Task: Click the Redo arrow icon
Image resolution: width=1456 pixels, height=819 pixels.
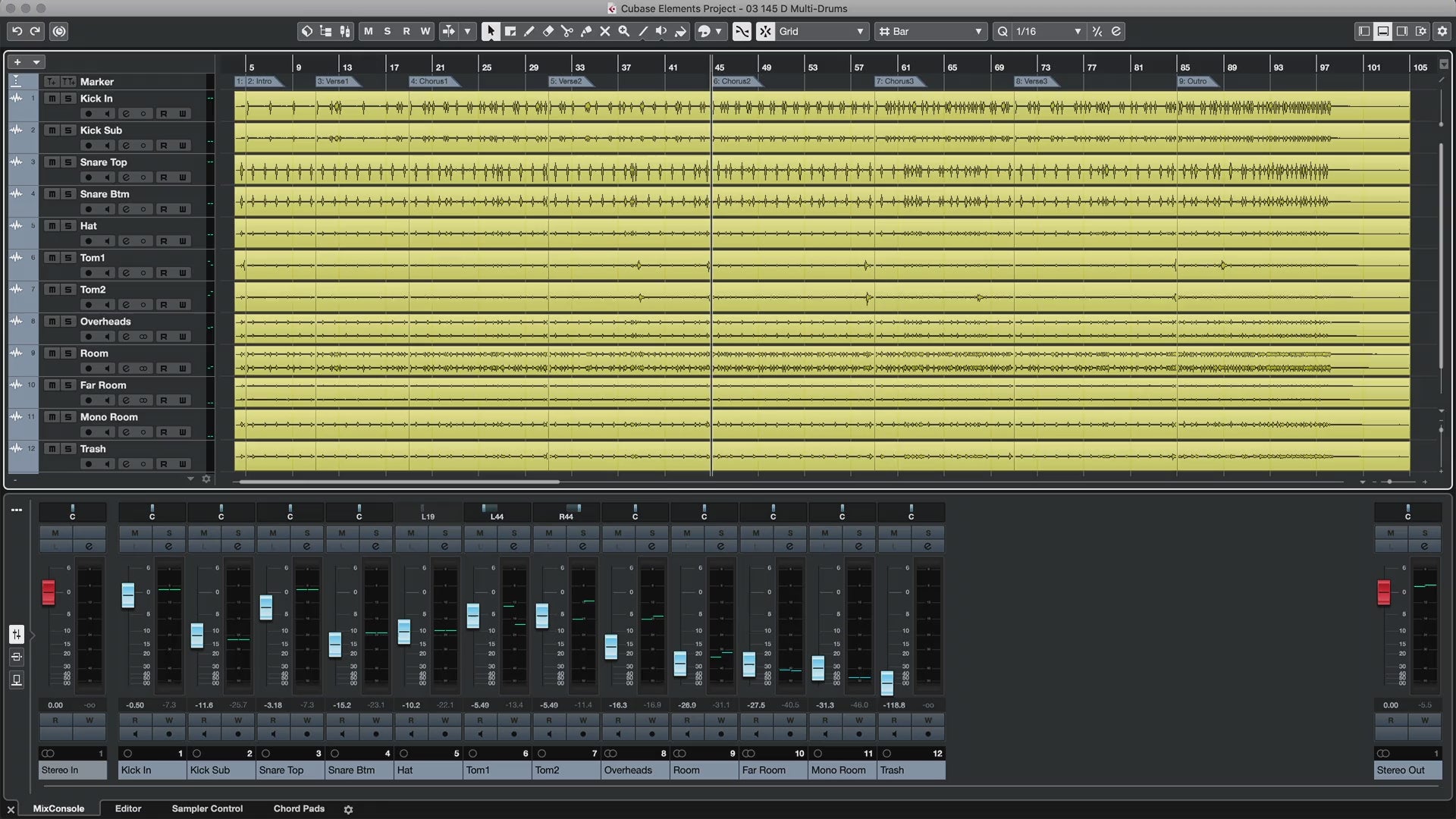Action: (x=35, y=31)
